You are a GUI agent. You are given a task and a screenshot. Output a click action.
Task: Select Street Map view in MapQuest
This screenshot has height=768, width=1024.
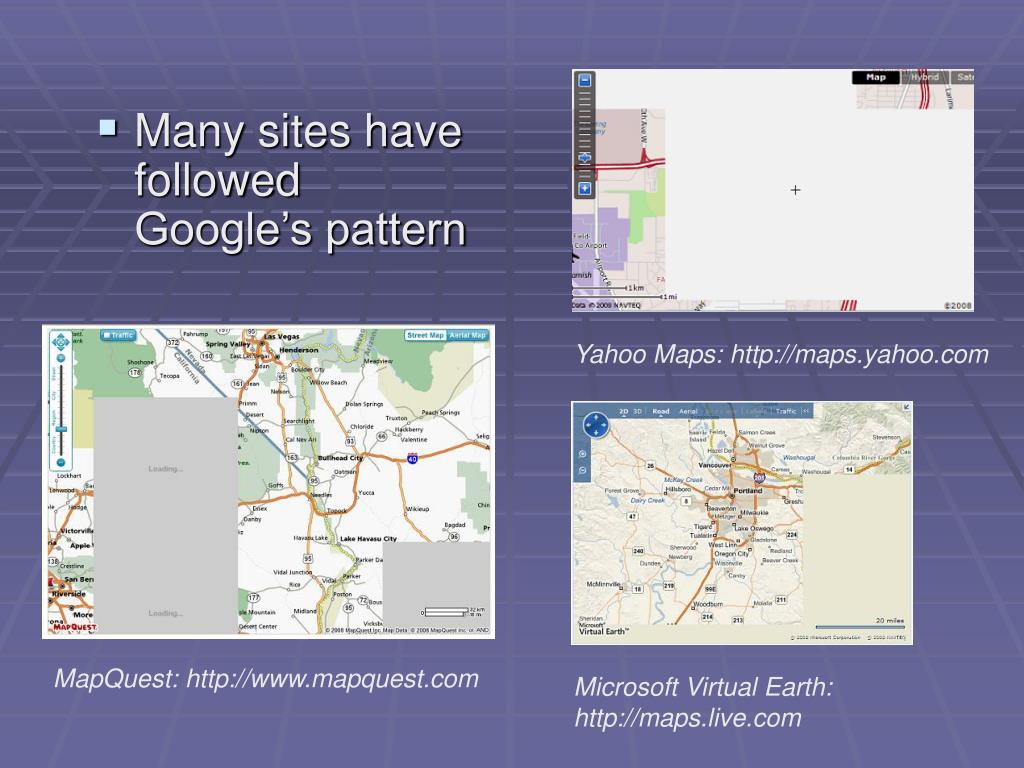pyautogui.click(x=424, y=335)
